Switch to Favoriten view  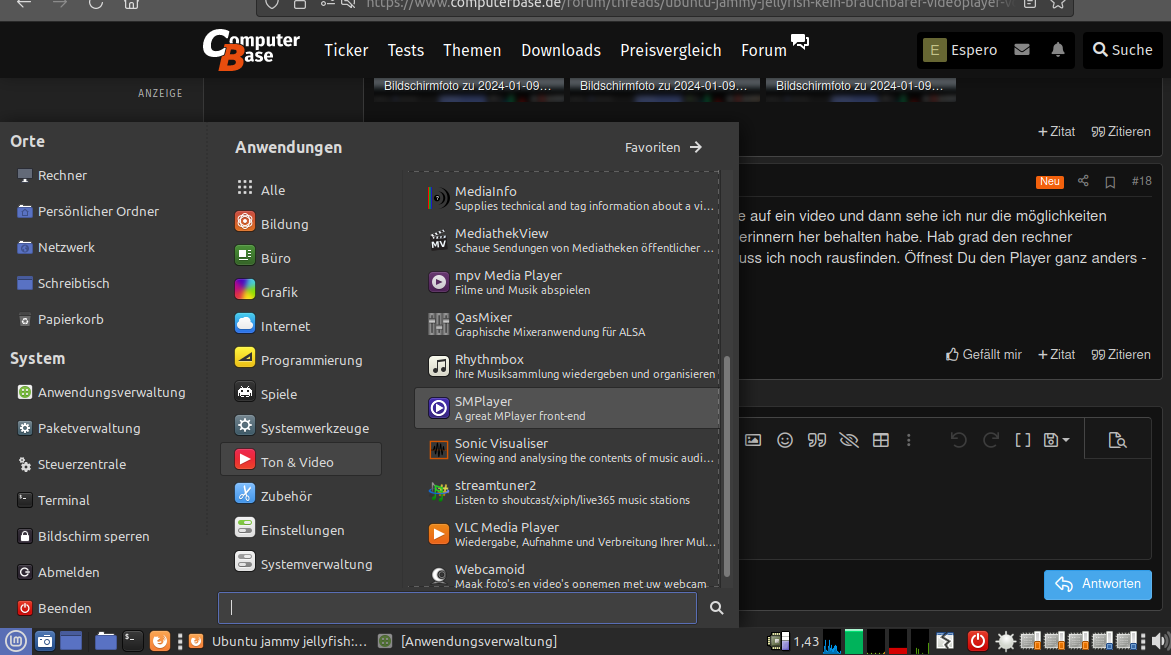(x=663, y=147)
